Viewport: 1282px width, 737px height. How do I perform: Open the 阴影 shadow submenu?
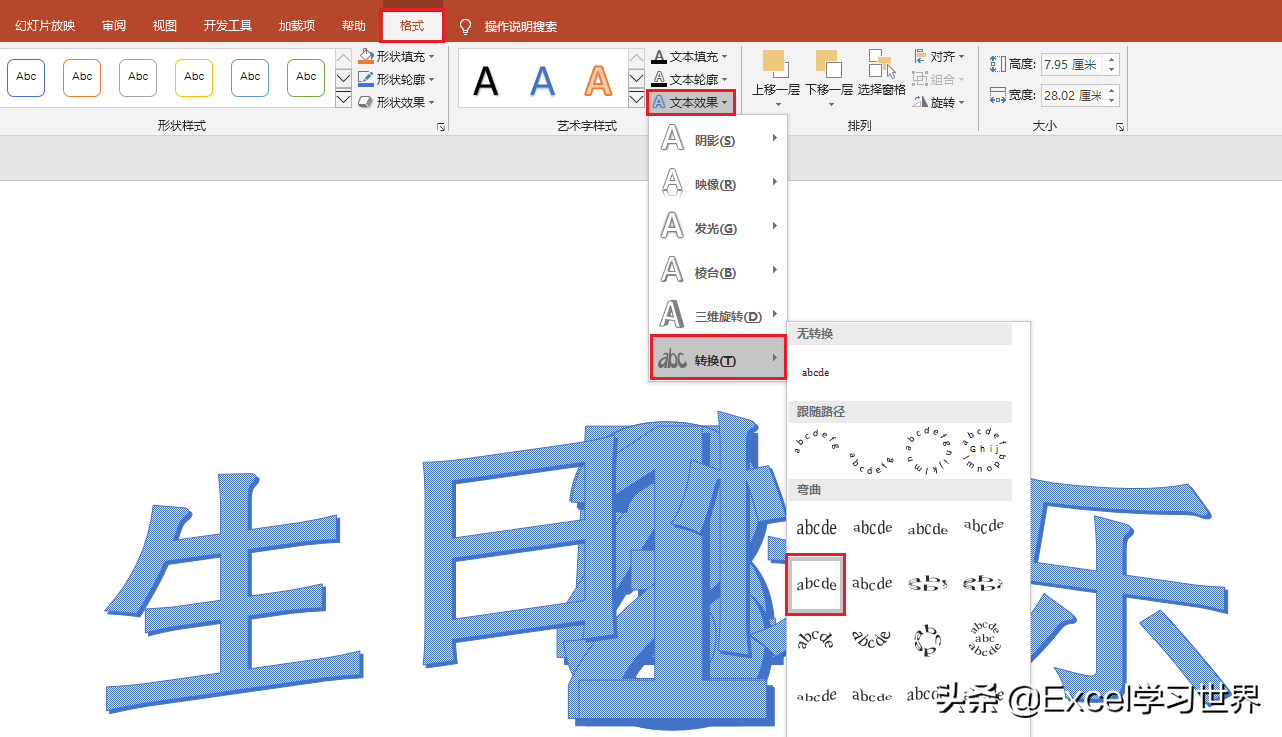(718, 140)
